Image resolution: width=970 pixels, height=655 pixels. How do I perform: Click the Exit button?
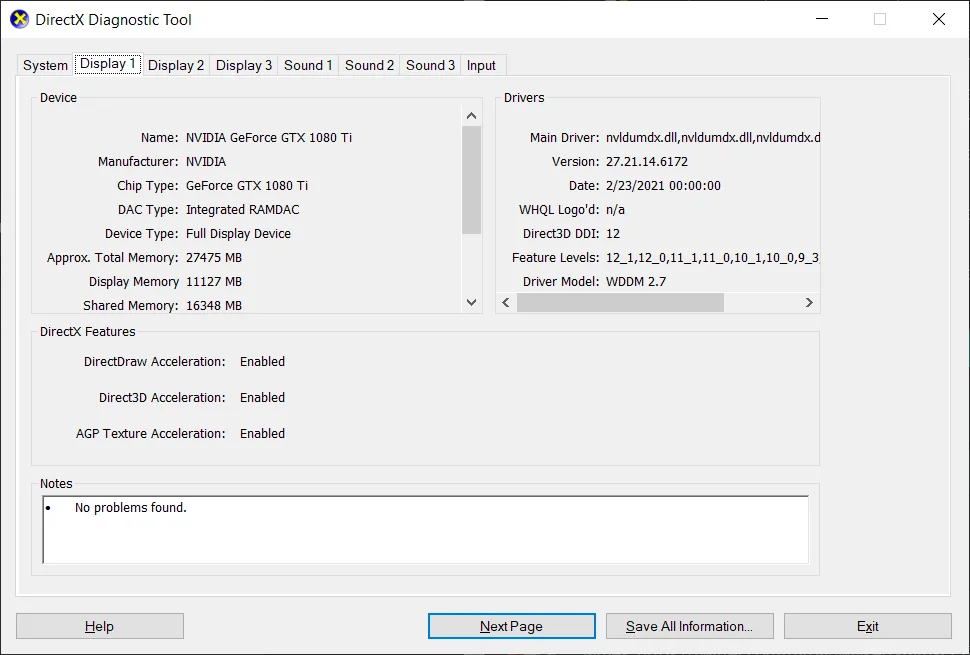868,627
